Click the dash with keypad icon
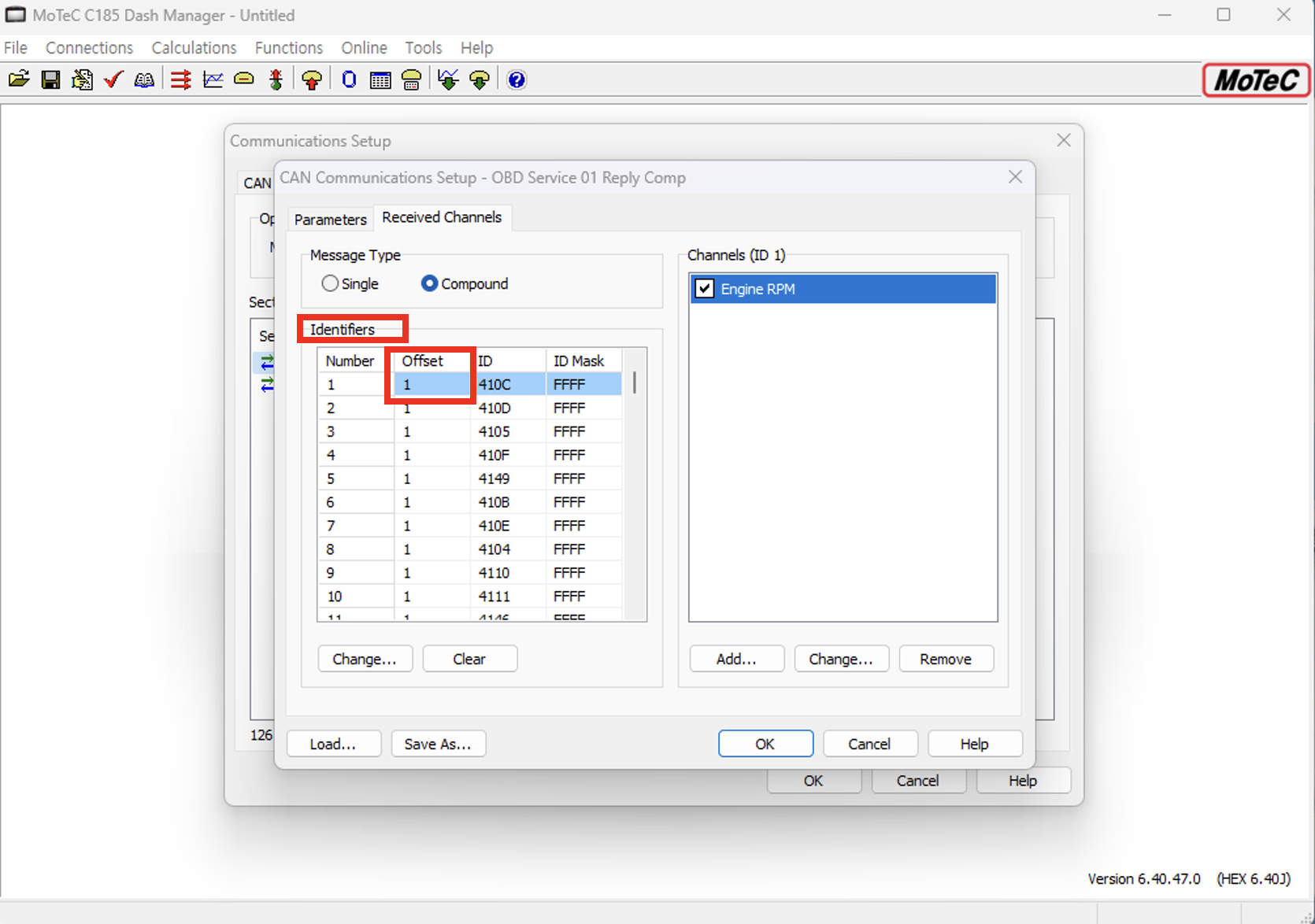Viewport: 1315px width, 924px height. pyautogui.click(x=411, y=79)
